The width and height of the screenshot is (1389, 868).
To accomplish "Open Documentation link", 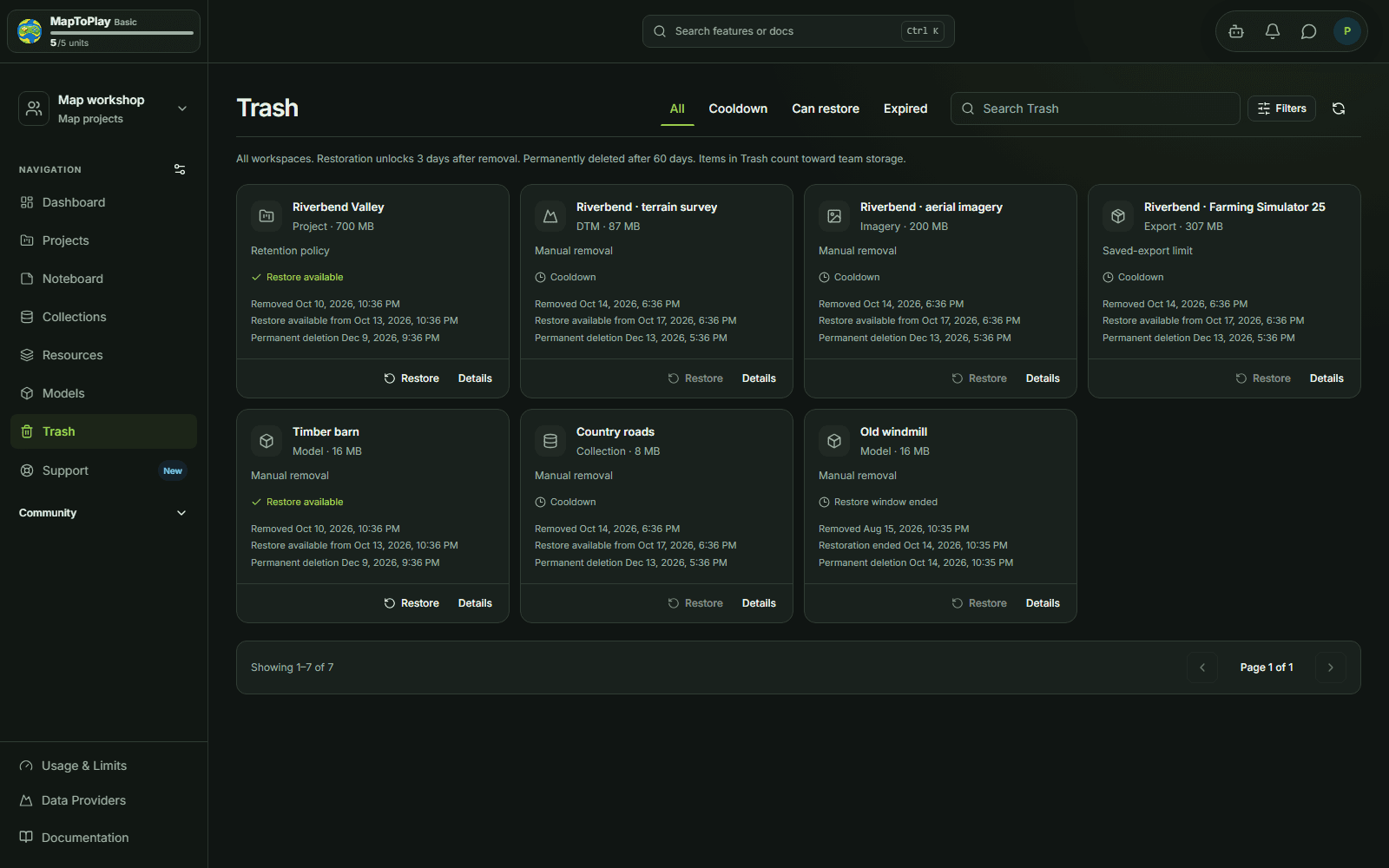I will click(x=103, y=838).
